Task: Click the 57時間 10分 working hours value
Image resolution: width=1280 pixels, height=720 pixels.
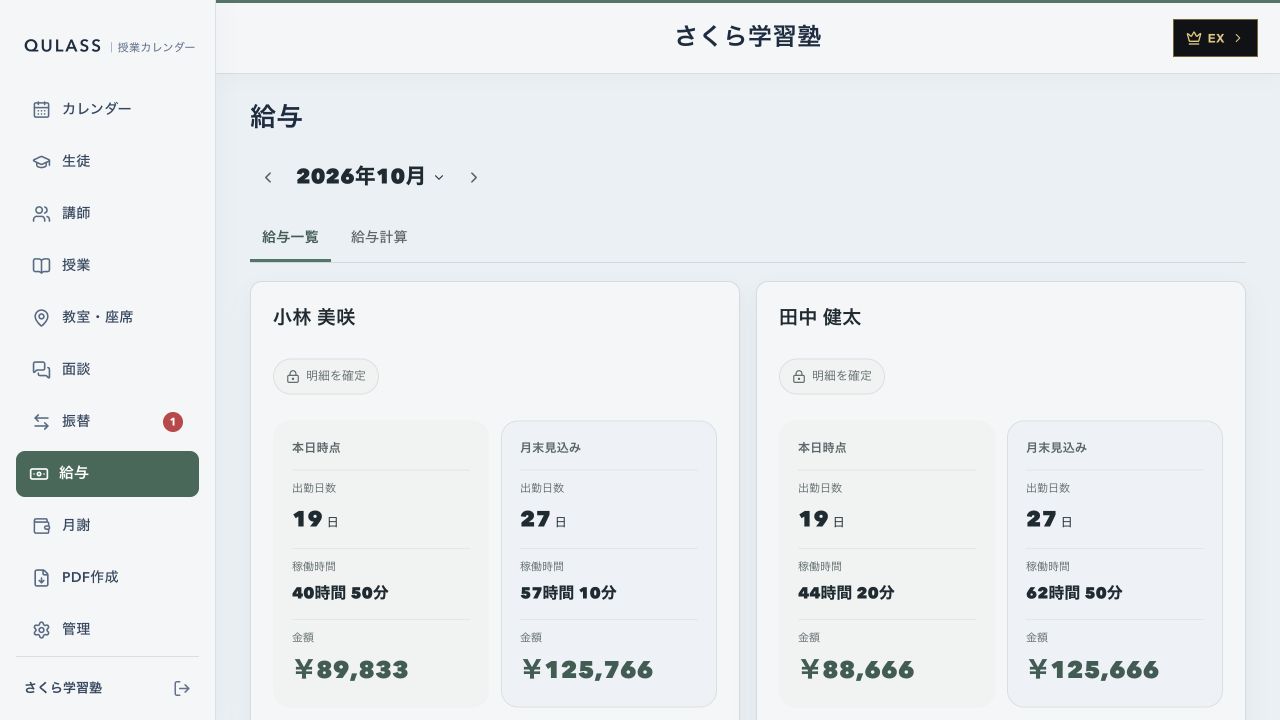Action: click(x=568, y=593)
